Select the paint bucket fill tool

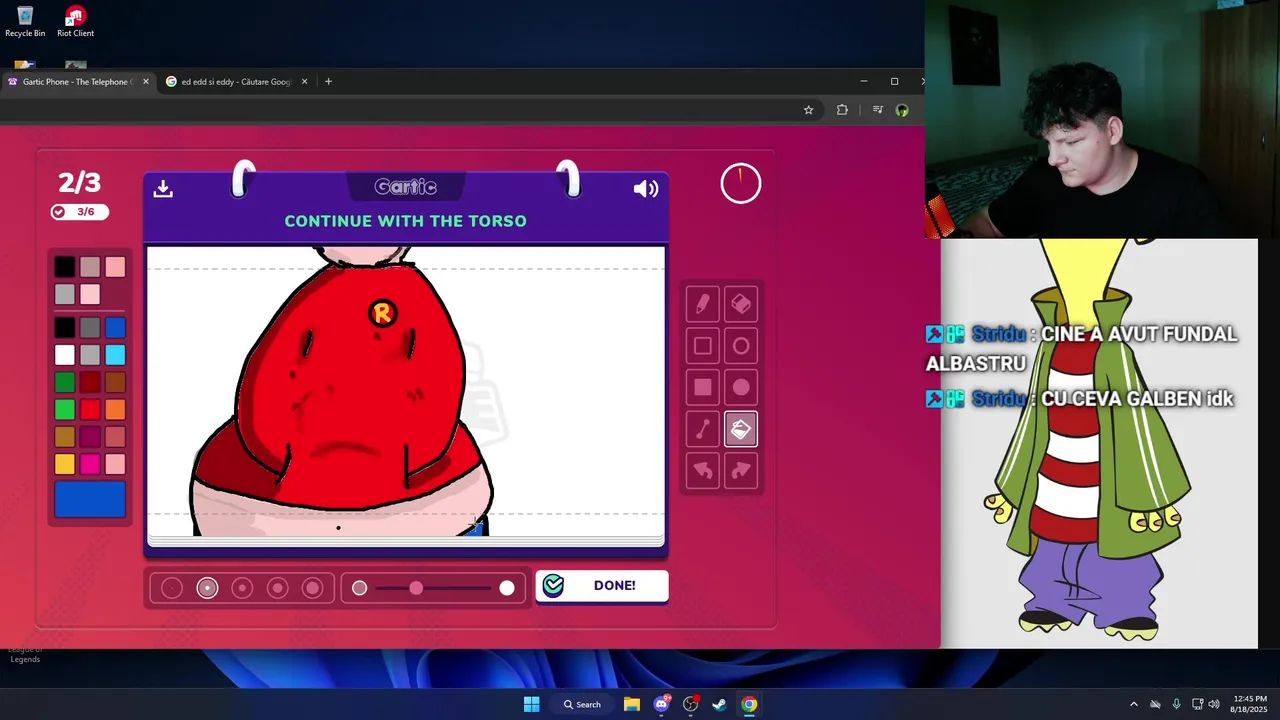741,429
